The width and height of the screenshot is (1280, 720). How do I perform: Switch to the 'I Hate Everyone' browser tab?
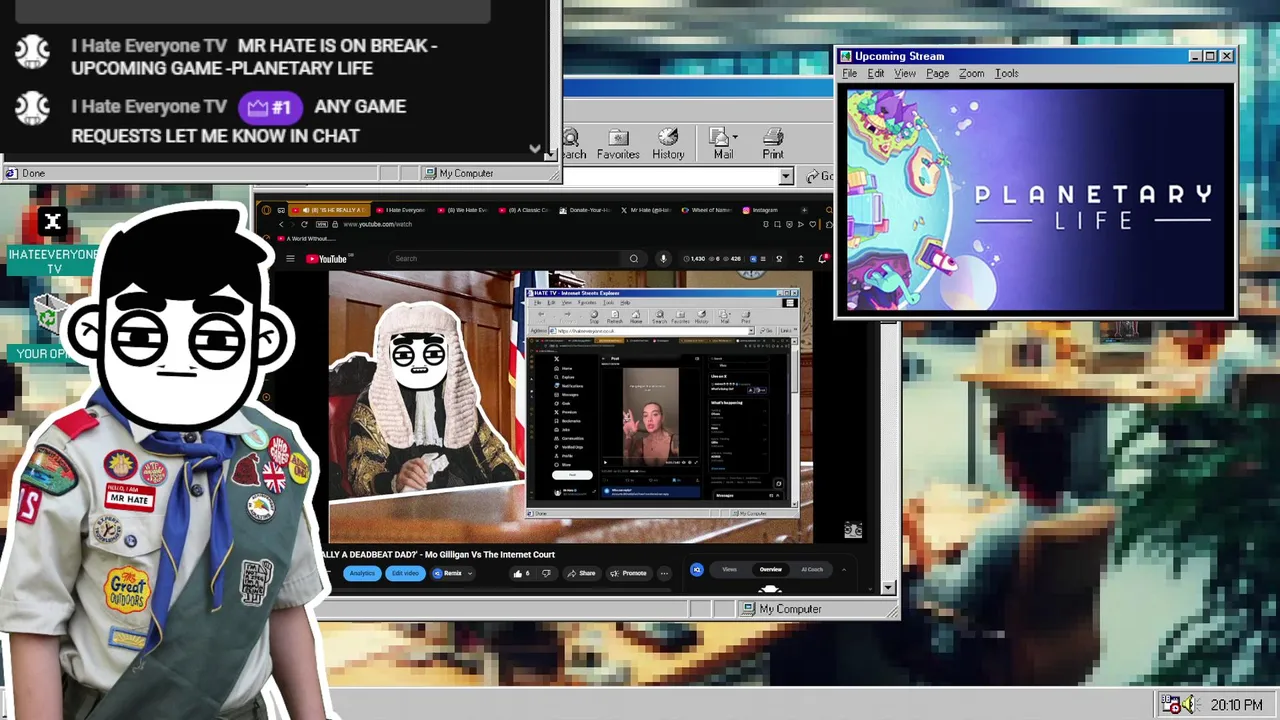coord(400,210)
